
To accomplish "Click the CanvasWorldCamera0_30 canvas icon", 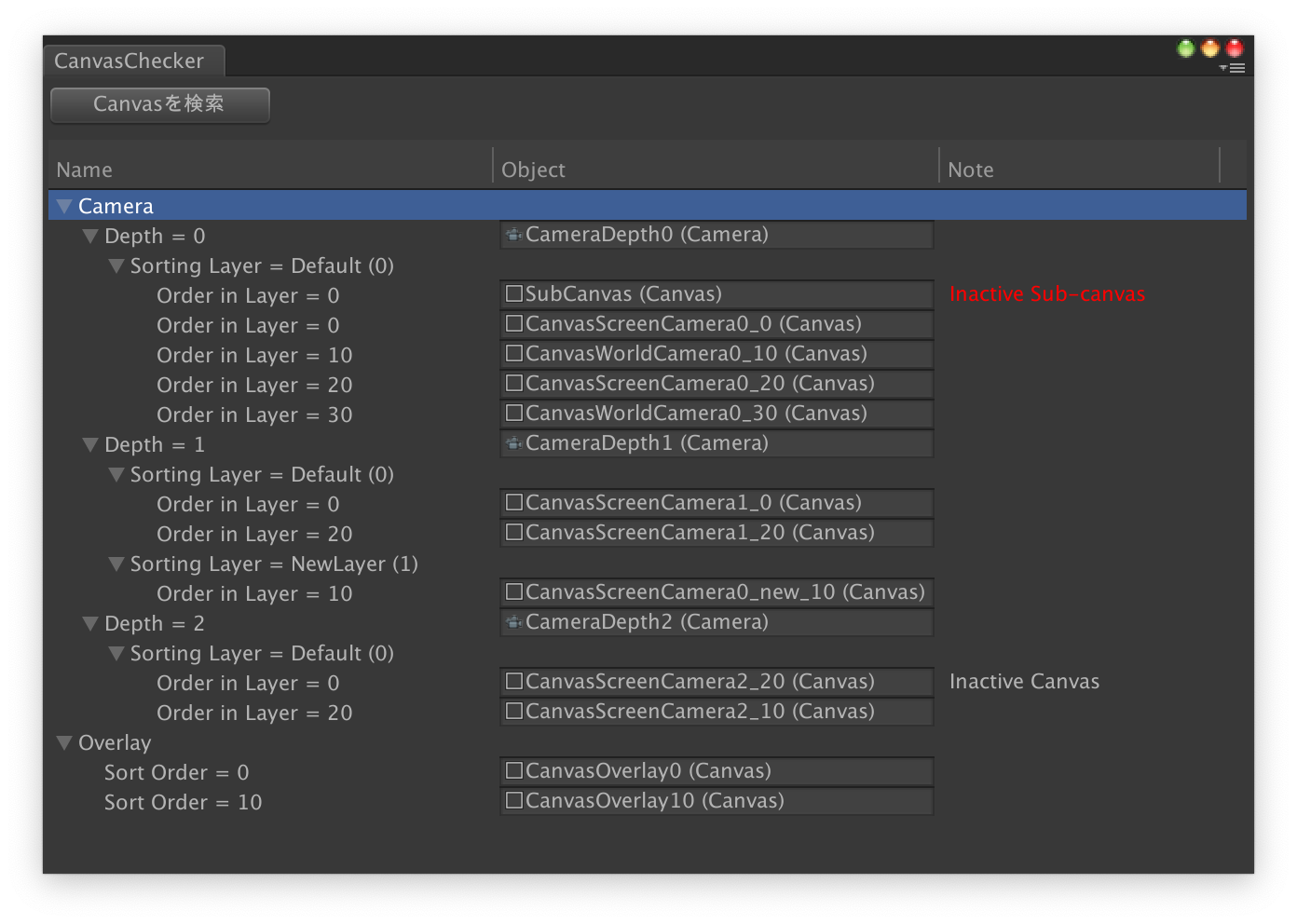I will coord(513,414).
